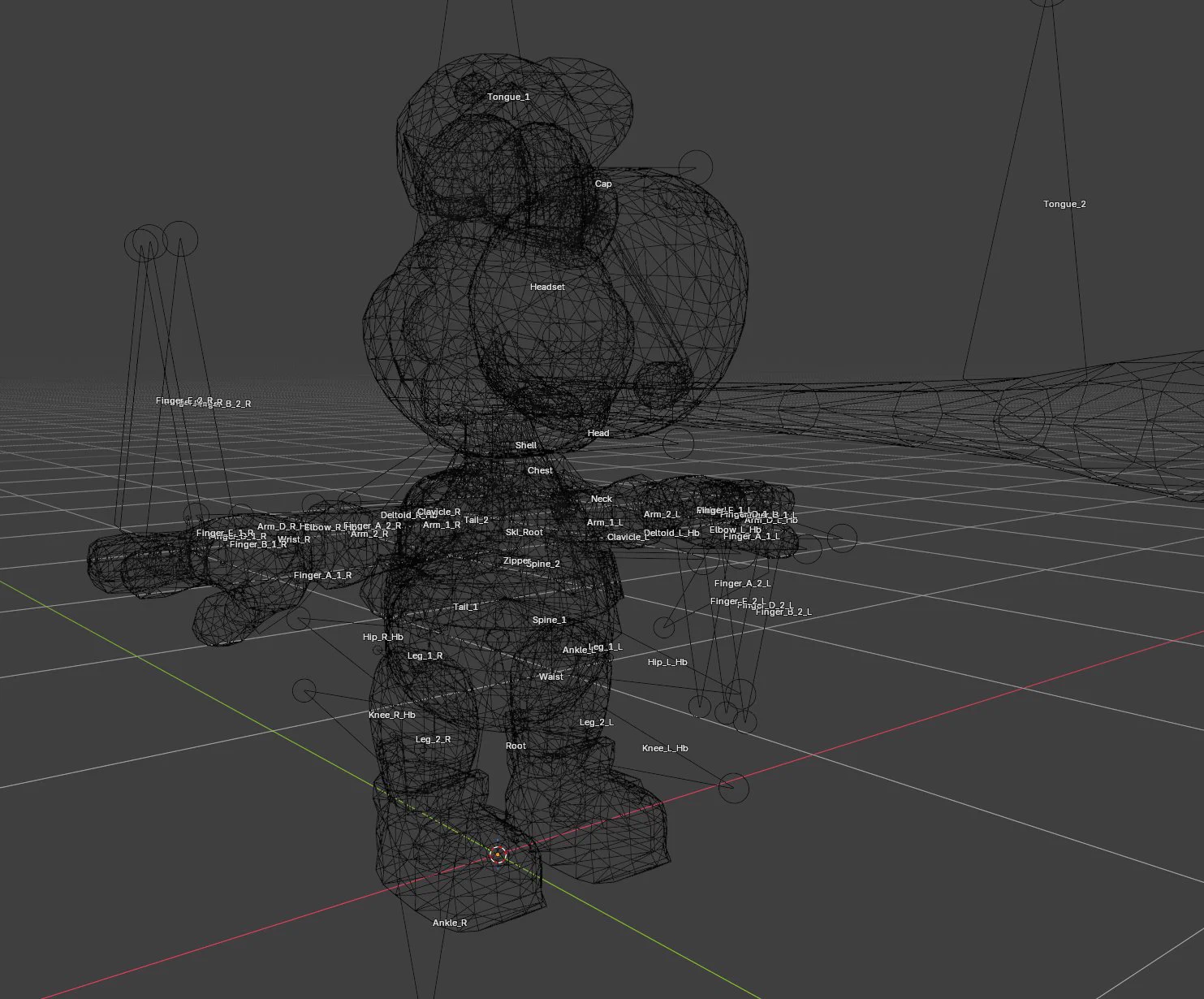Select the Finger_A_1_L bone label
Viewport: 1204px width, 999px height.
(751, 536)
